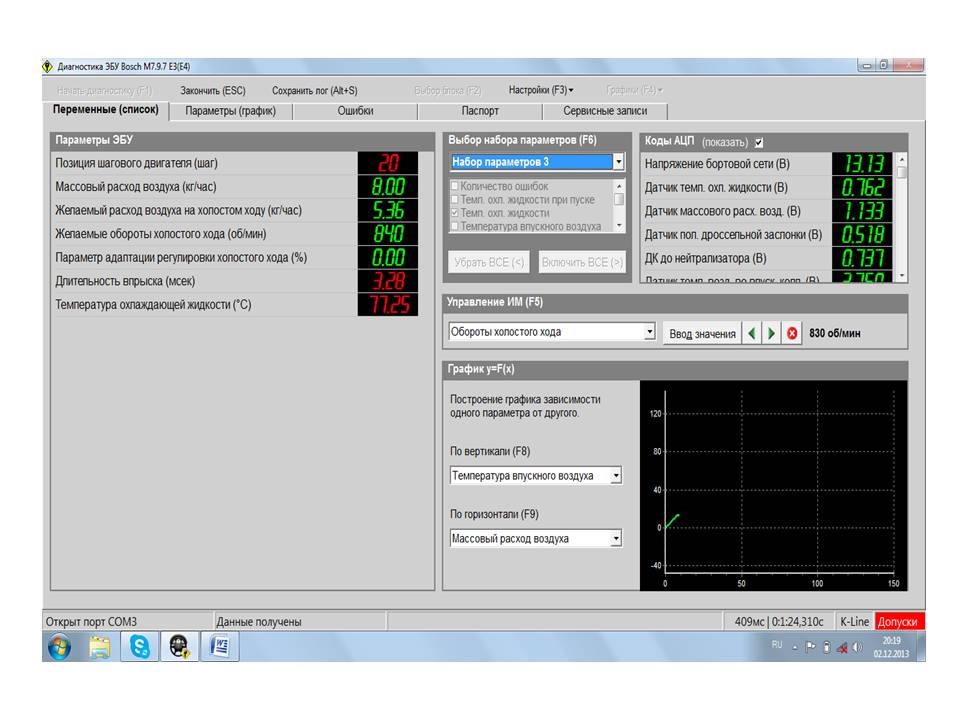Click the Желаемый расход воздуха value 5.36
The width and height of the screenshot is (960, 720).
pos(388,210)
